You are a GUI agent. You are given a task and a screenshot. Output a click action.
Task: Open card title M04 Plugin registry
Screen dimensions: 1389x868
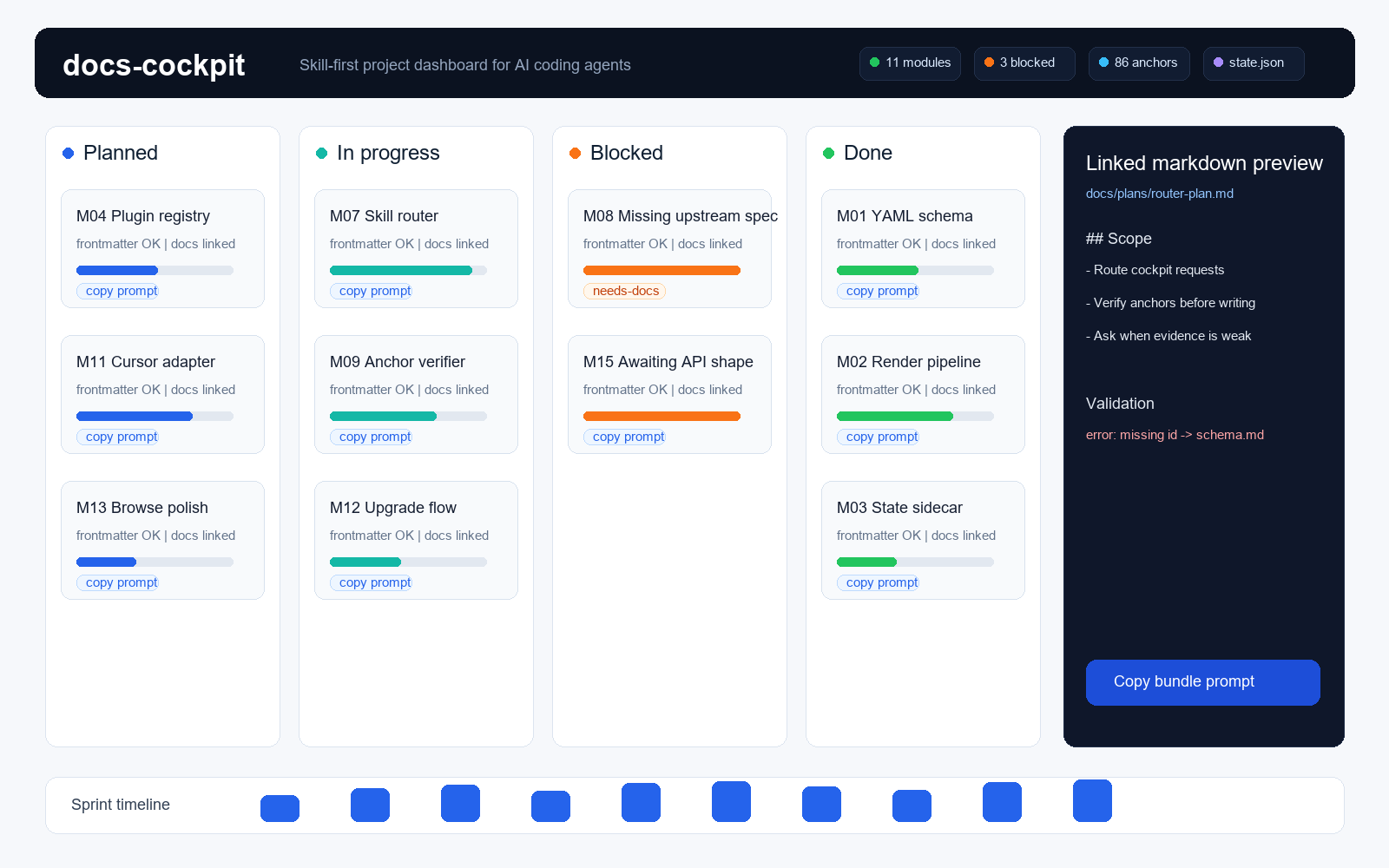(143, 216)
